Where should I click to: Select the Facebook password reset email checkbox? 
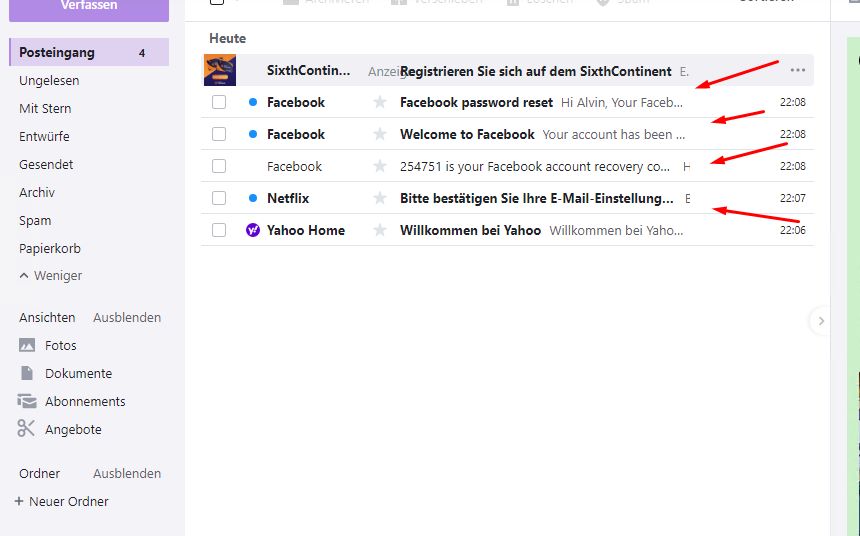(219, 102)
